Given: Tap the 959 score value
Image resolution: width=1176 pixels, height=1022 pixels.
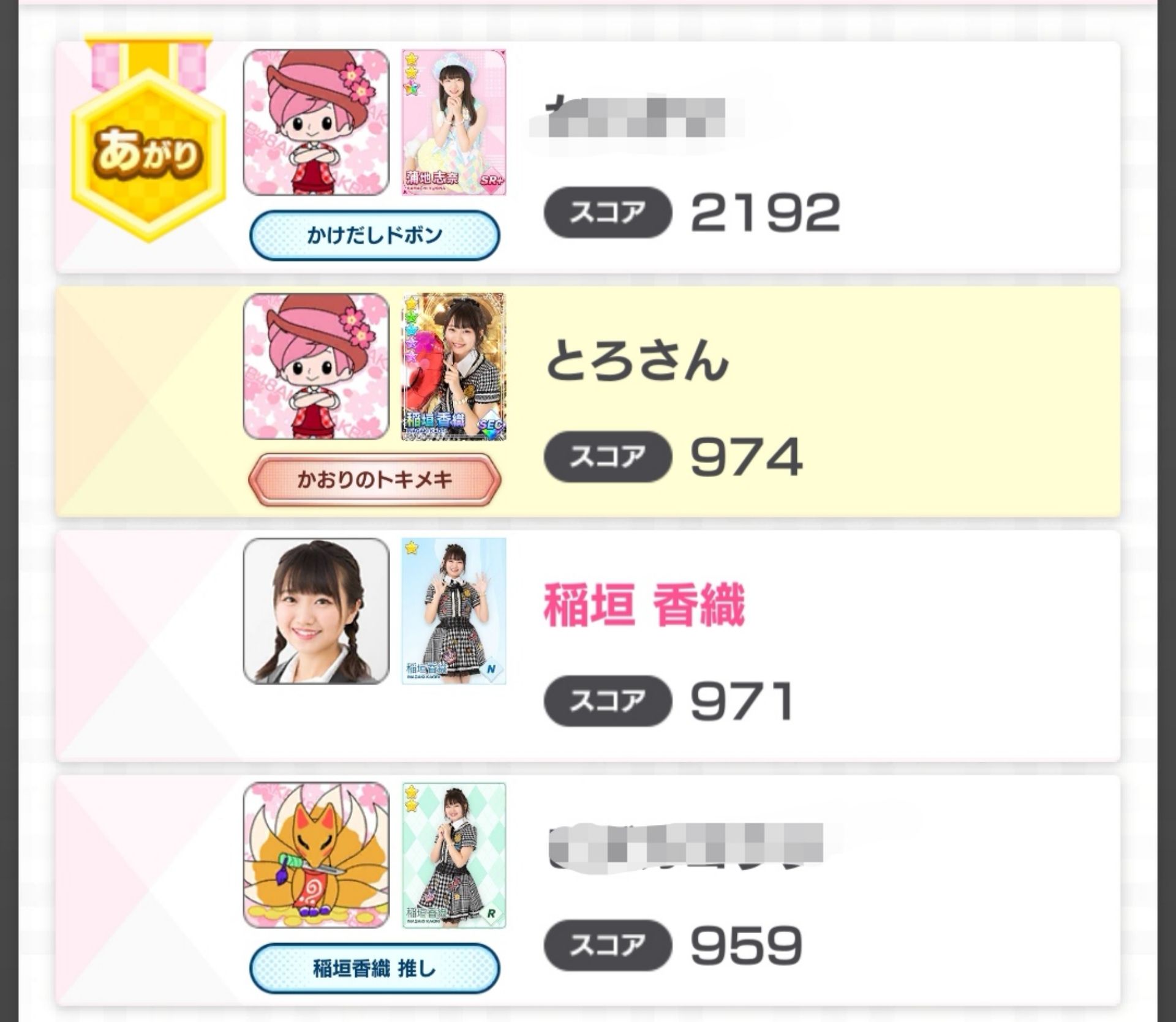Looking at the screenshot, I should pyautogui.click(x=746, y=945).
